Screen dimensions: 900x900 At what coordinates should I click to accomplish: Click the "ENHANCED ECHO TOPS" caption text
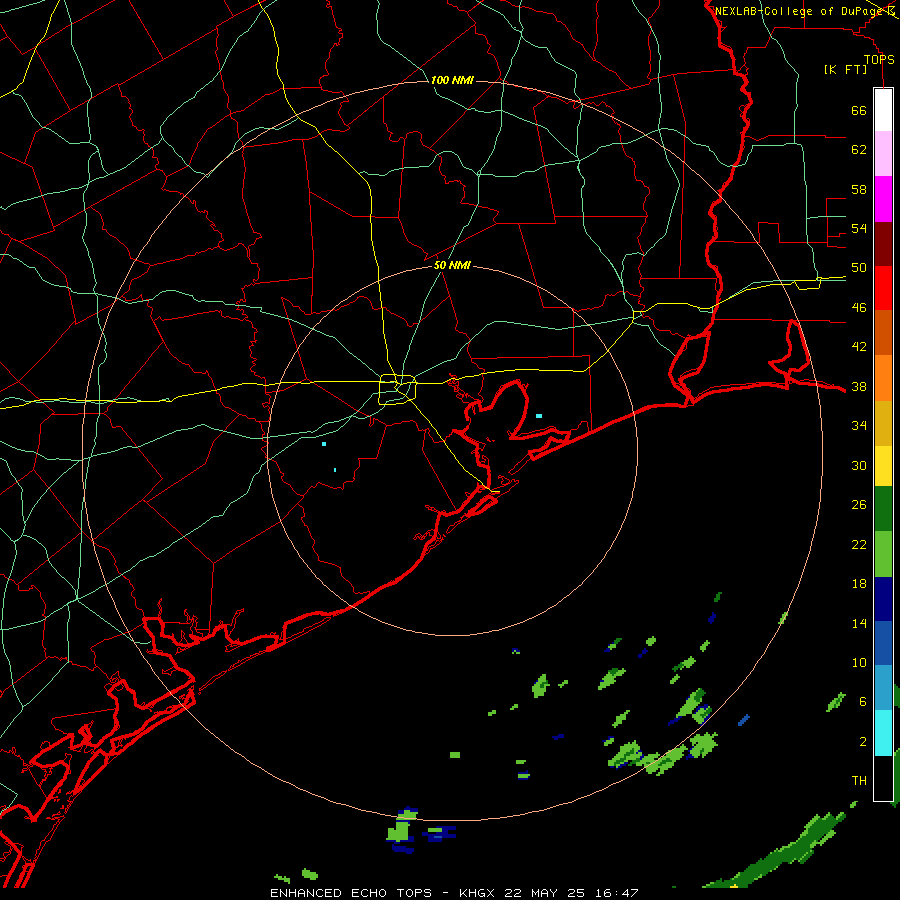click(x=356, y=893)
